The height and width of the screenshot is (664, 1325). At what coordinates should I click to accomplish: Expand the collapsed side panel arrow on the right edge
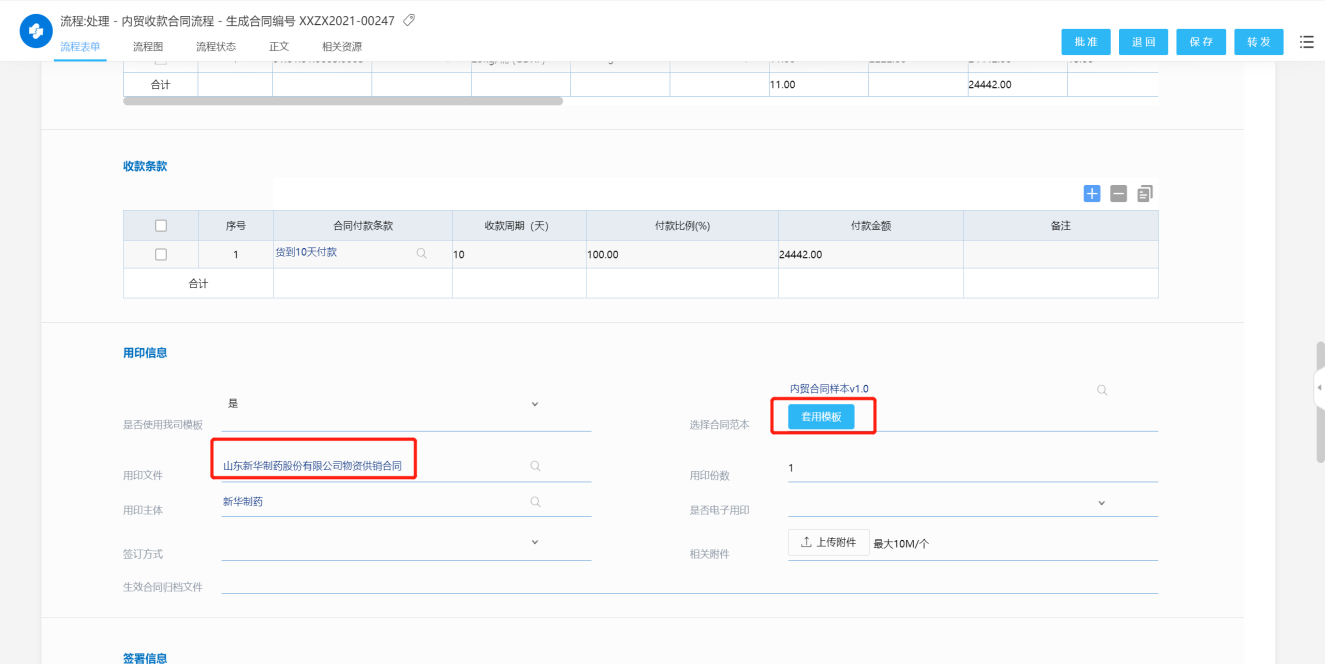coord(1319,388)
